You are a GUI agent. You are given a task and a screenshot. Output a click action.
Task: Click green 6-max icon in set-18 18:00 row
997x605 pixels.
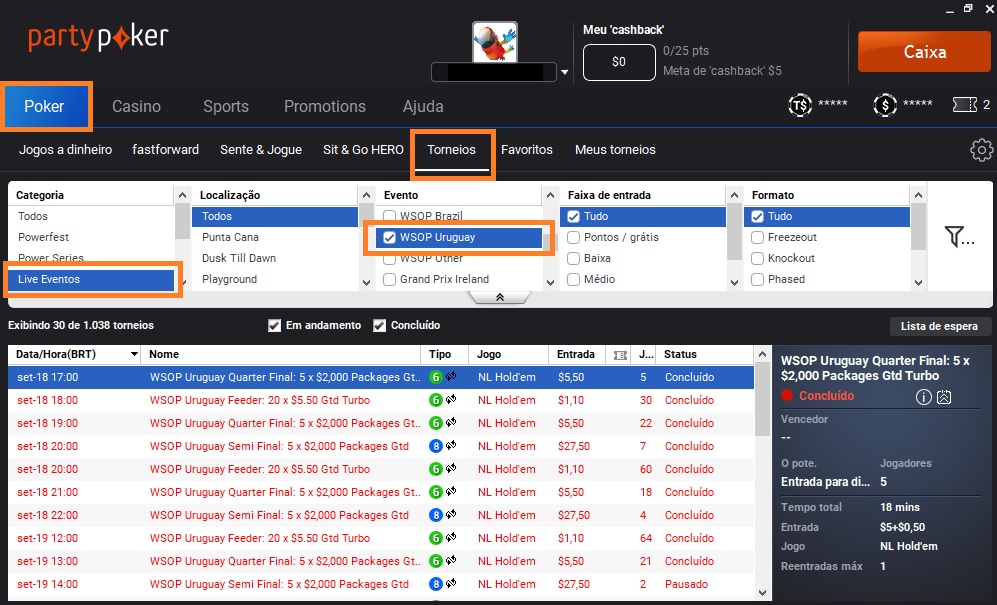coord(436,400)
